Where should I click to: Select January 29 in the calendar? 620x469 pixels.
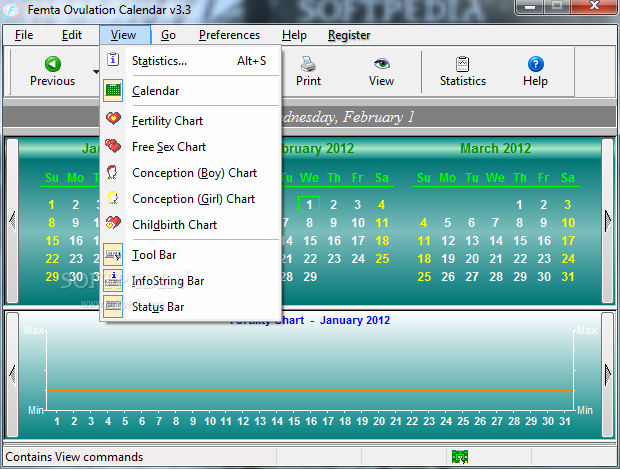52,276
